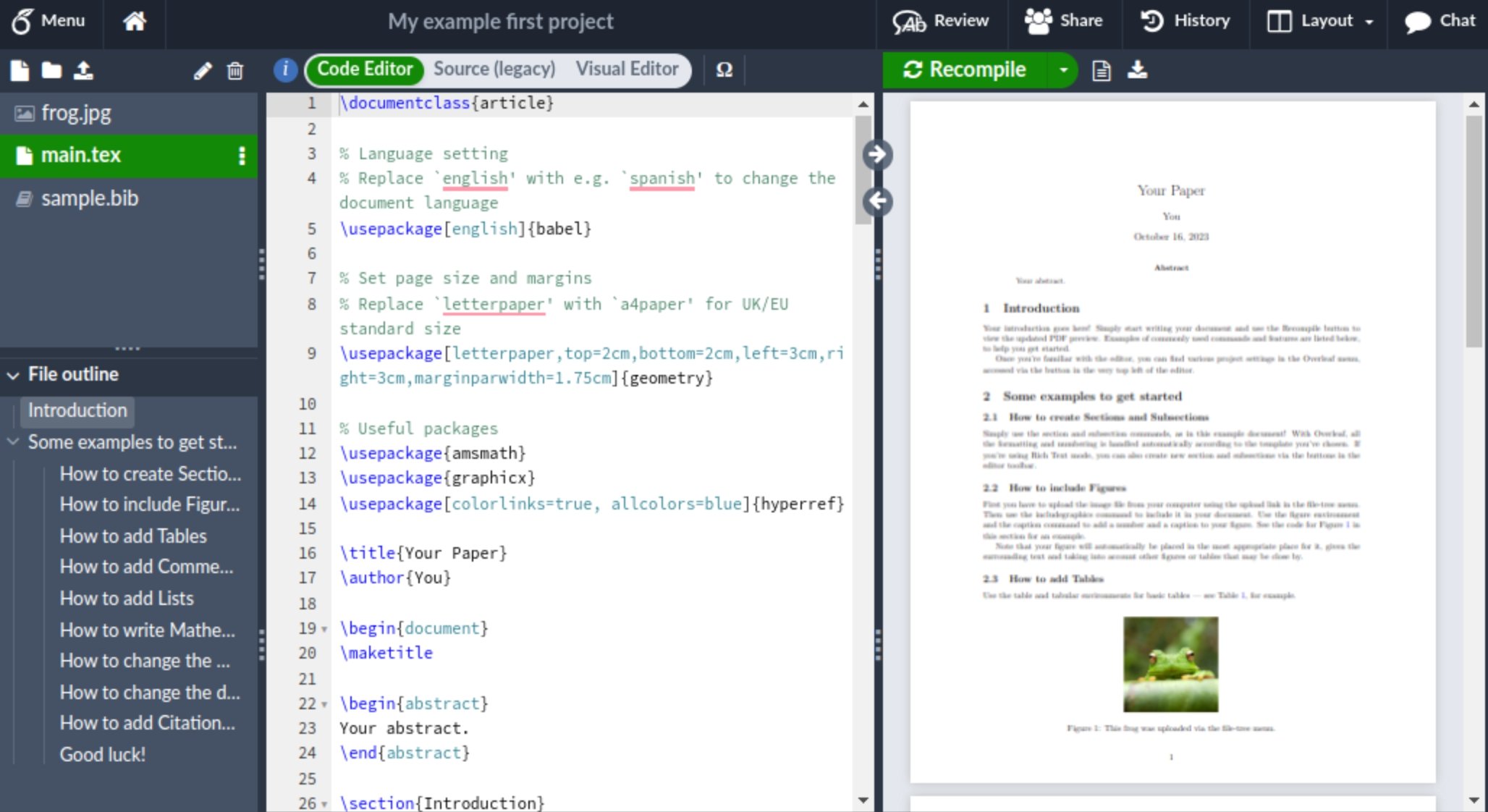The width and height of the screenshot is (1488, 812).
Task: Click the frog figure in PDF preview
Action: pos(1170,664)
